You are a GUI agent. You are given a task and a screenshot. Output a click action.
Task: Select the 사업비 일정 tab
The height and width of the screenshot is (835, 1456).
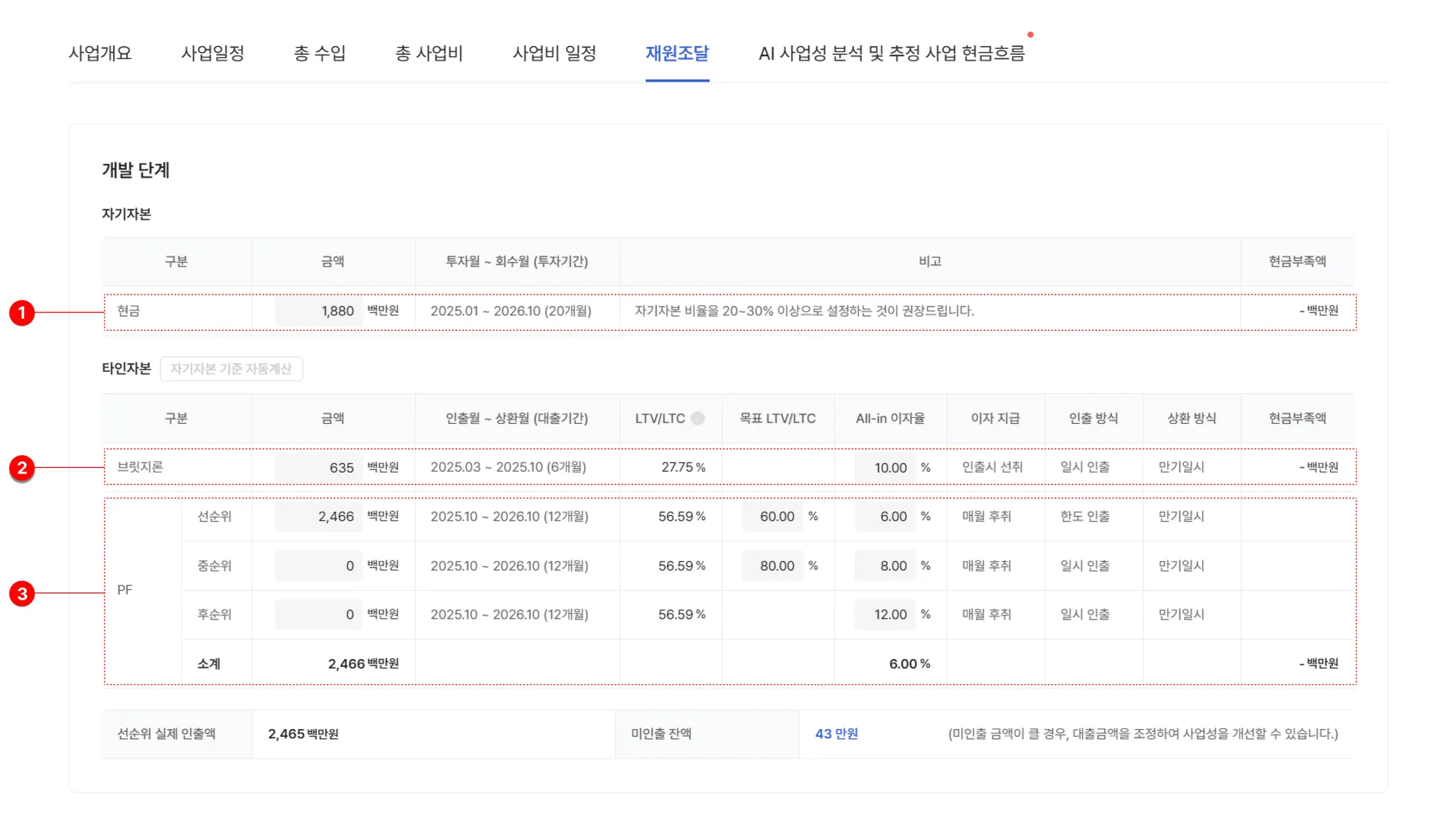555,53
